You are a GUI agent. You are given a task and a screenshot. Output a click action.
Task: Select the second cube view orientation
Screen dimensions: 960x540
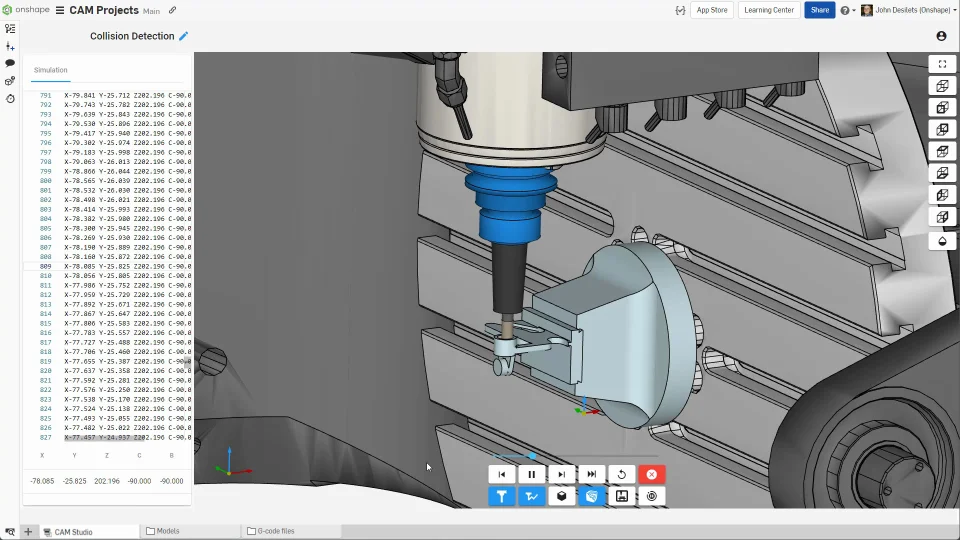coord(942,108)
